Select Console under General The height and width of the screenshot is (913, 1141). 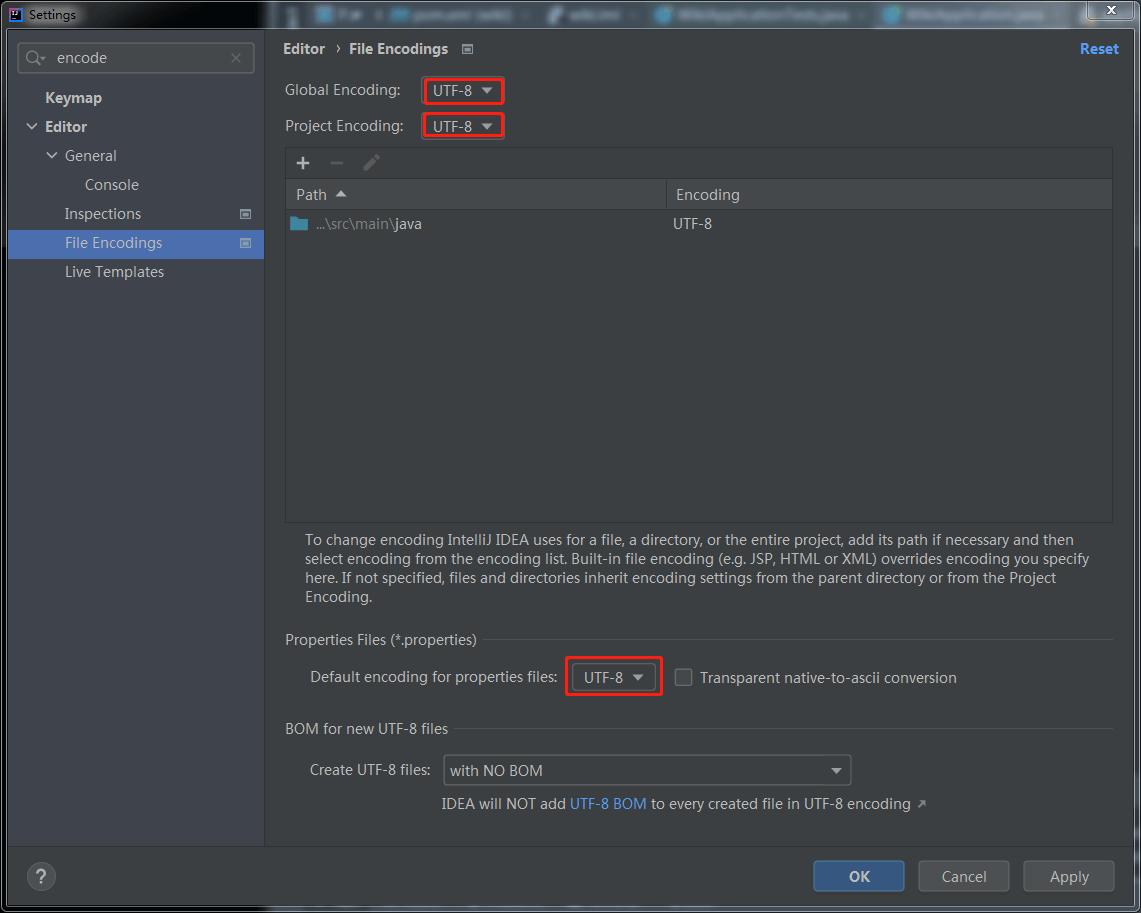(111, 185)
